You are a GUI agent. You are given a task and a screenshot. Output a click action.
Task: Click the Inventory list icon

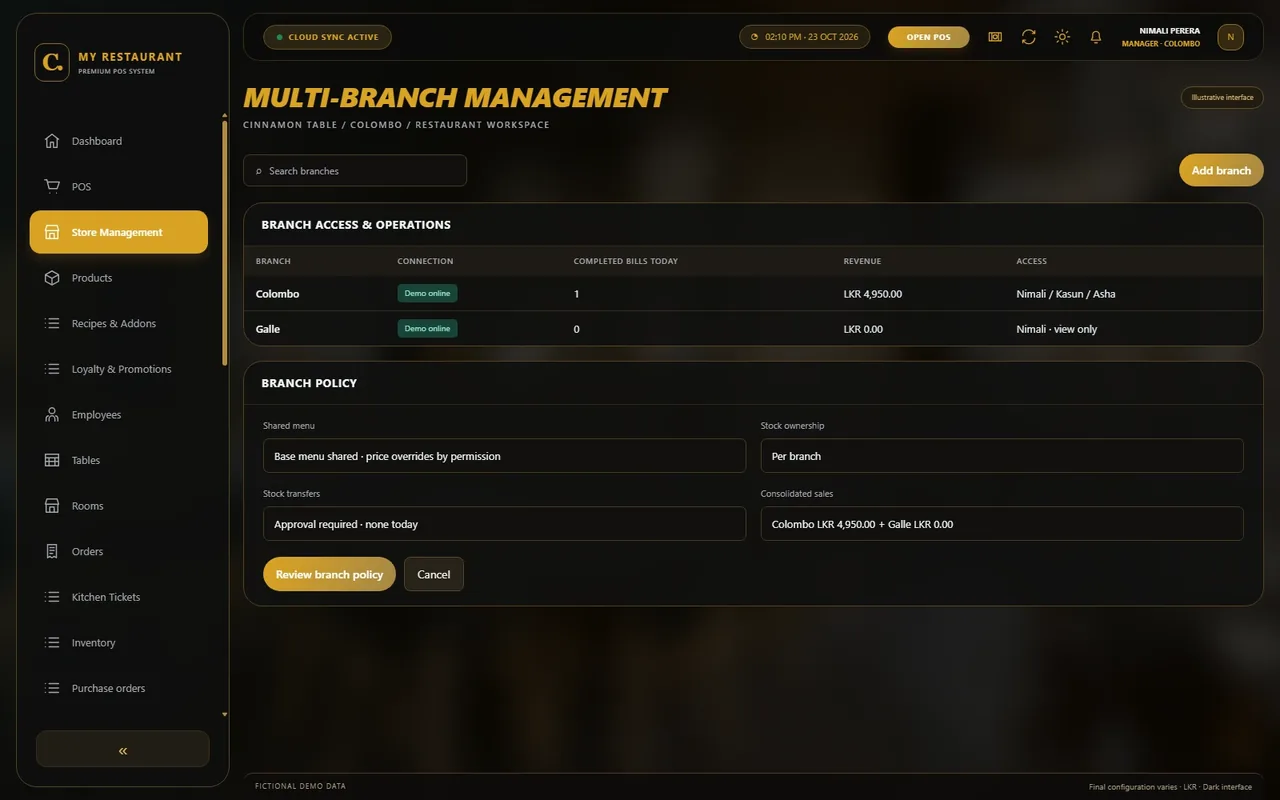pos(52,643)
